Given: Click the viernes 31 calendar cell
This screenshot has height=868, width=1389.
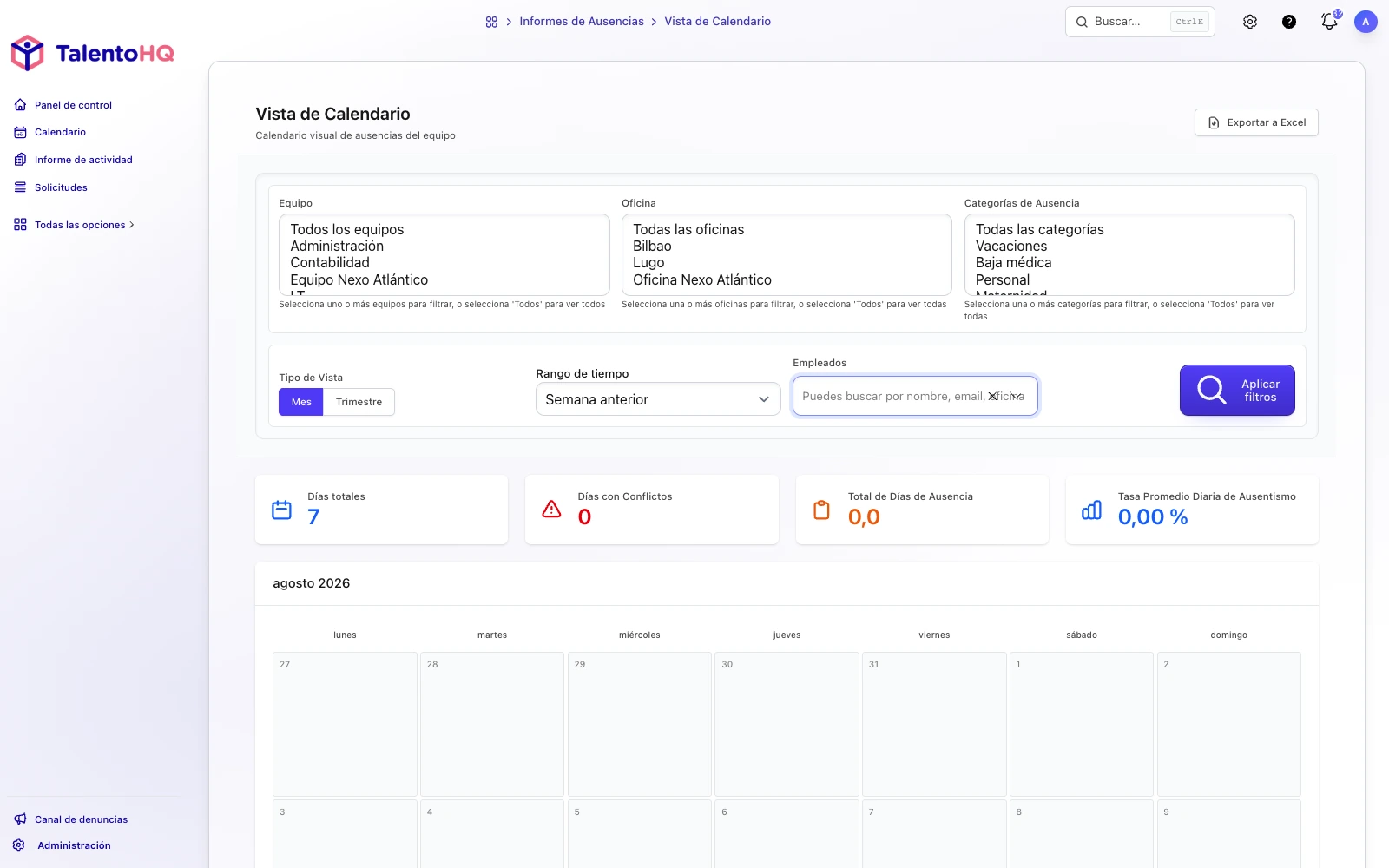Looking at the screenshot, I should tap(934, 724).
